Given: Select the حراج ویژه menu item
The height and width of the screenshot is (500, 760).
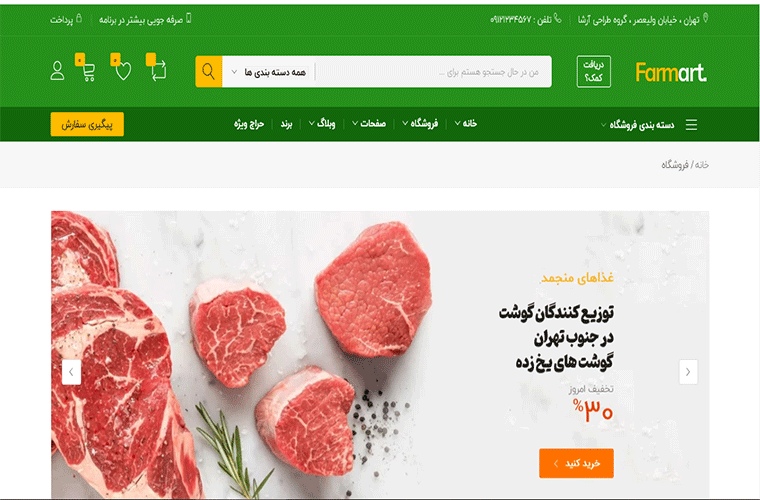Looking at the screenshot, I should 249,124.
